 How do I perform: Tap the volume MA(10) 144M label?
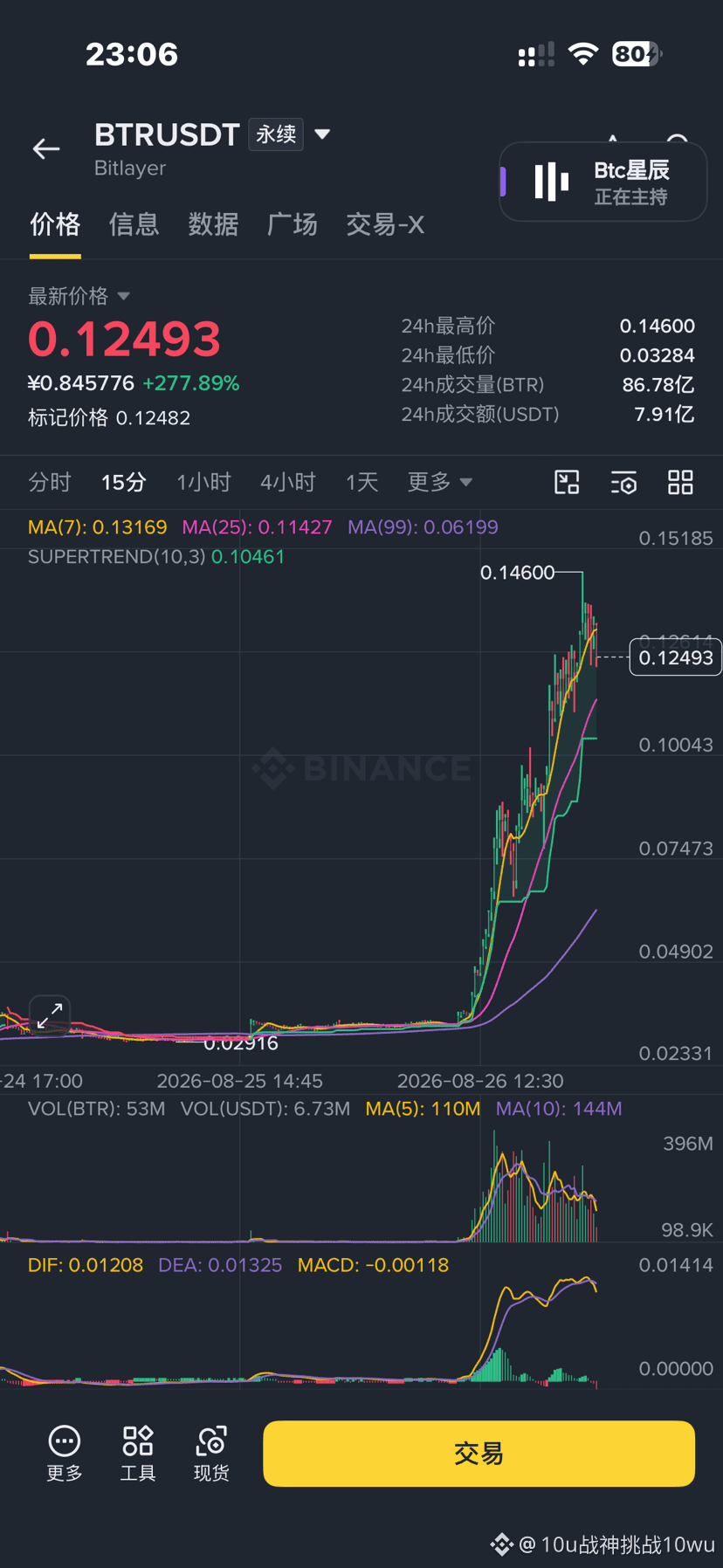point(559,1109)
